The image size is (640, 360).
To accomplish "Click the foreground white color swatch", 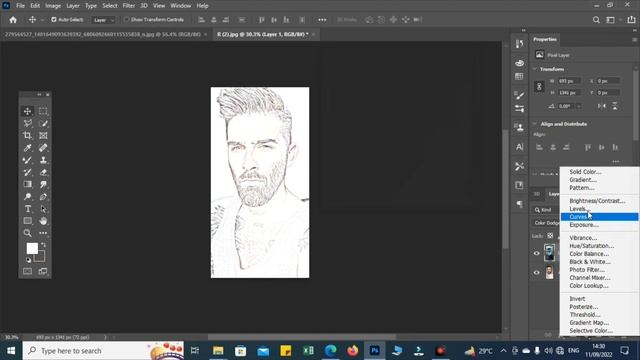I will 32,248.
